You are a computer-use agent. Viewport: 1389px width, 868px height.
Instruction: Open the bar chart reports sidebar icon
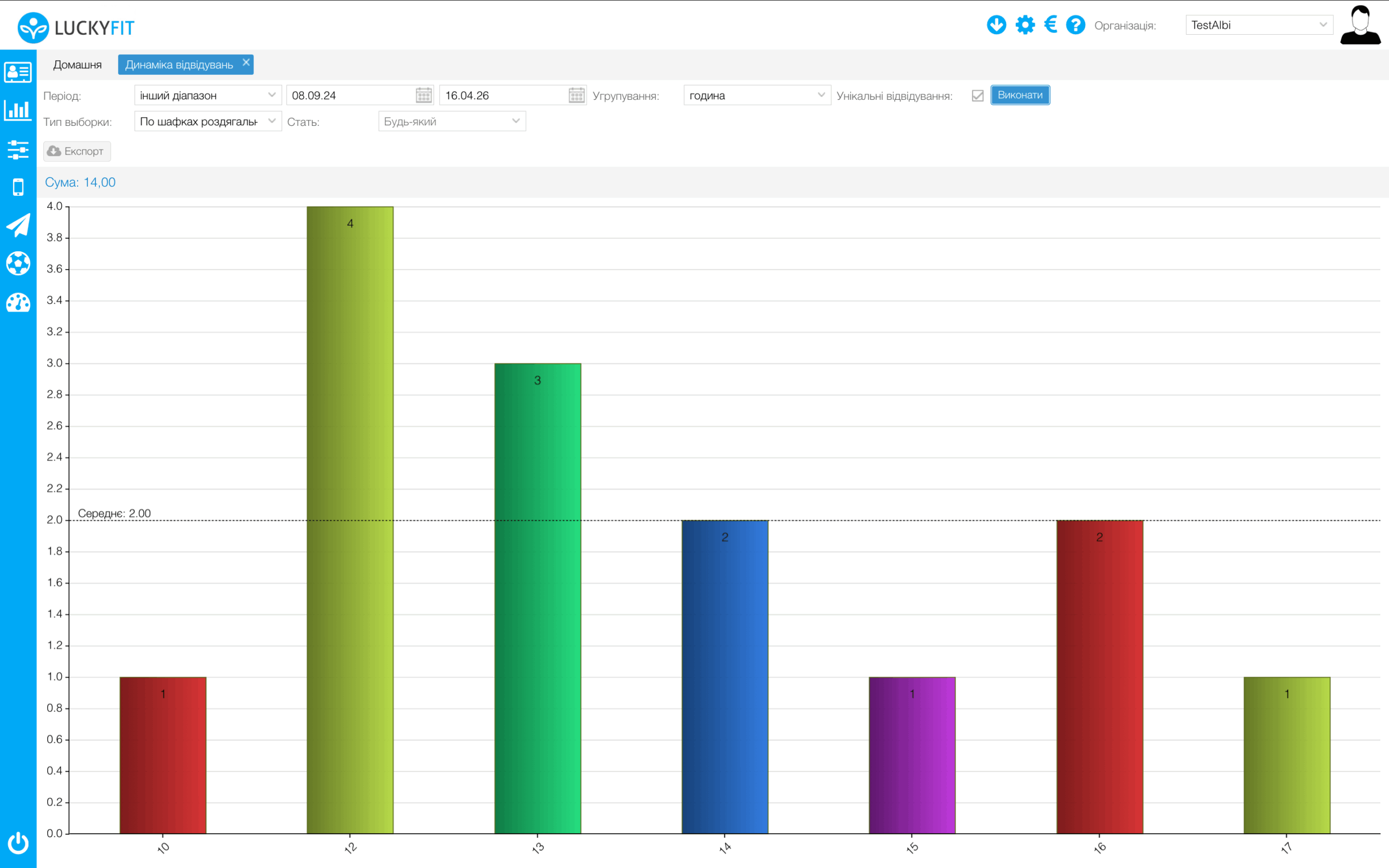point(18,110)
